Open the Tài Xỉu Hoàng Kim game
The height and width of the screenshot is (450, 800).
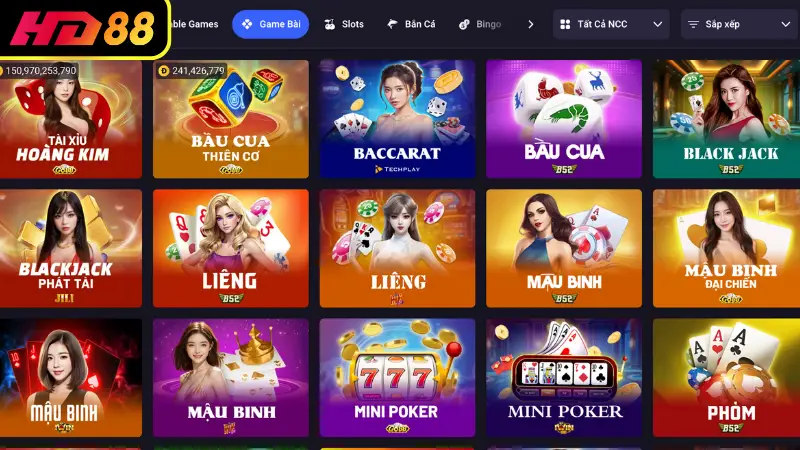point(71,119)
